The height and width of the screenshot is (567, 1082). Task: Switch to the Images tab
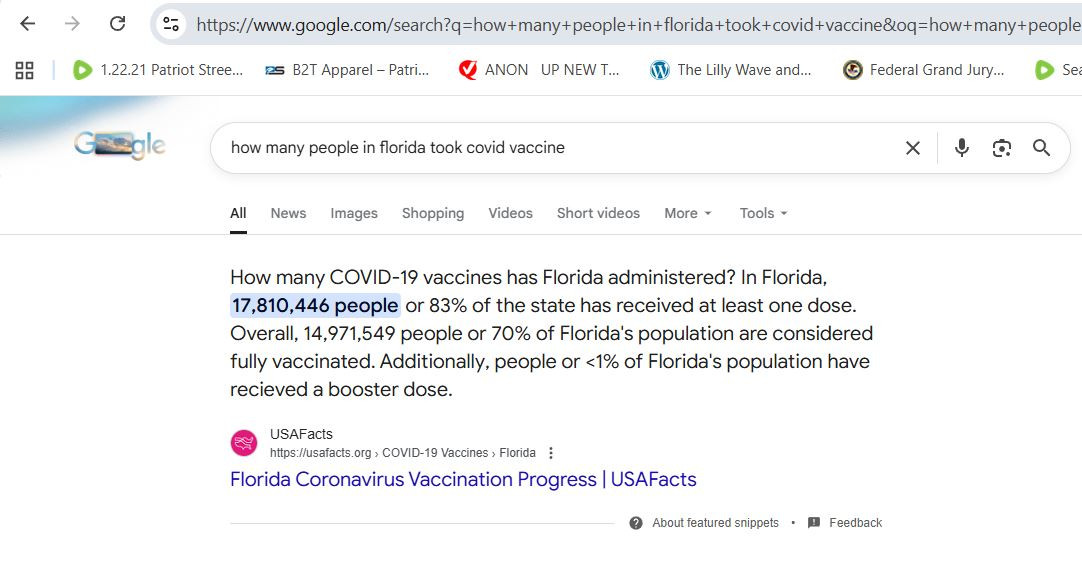pyautogui.click(x=354, y=213)
